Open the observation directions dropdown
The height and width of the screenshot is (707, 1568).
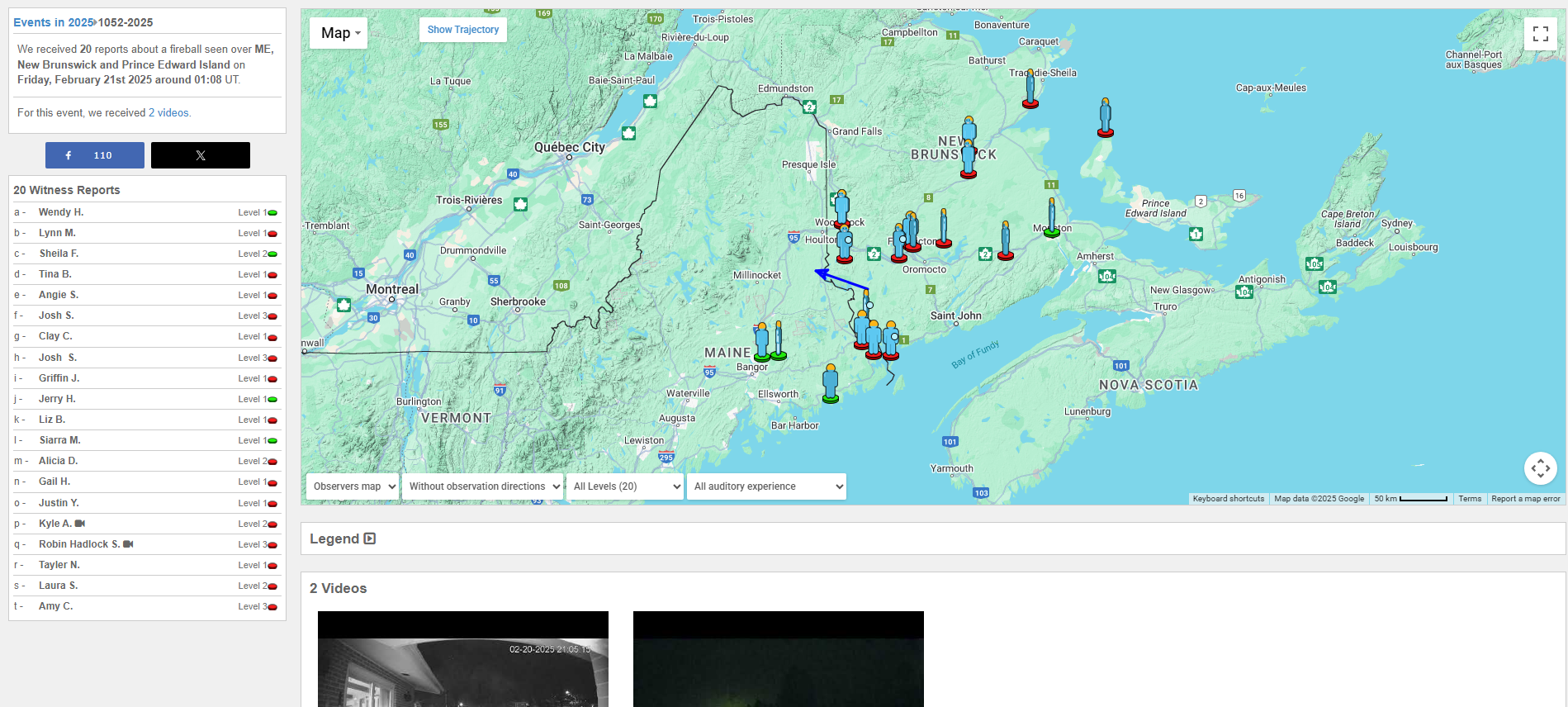(x=484, y=486)
